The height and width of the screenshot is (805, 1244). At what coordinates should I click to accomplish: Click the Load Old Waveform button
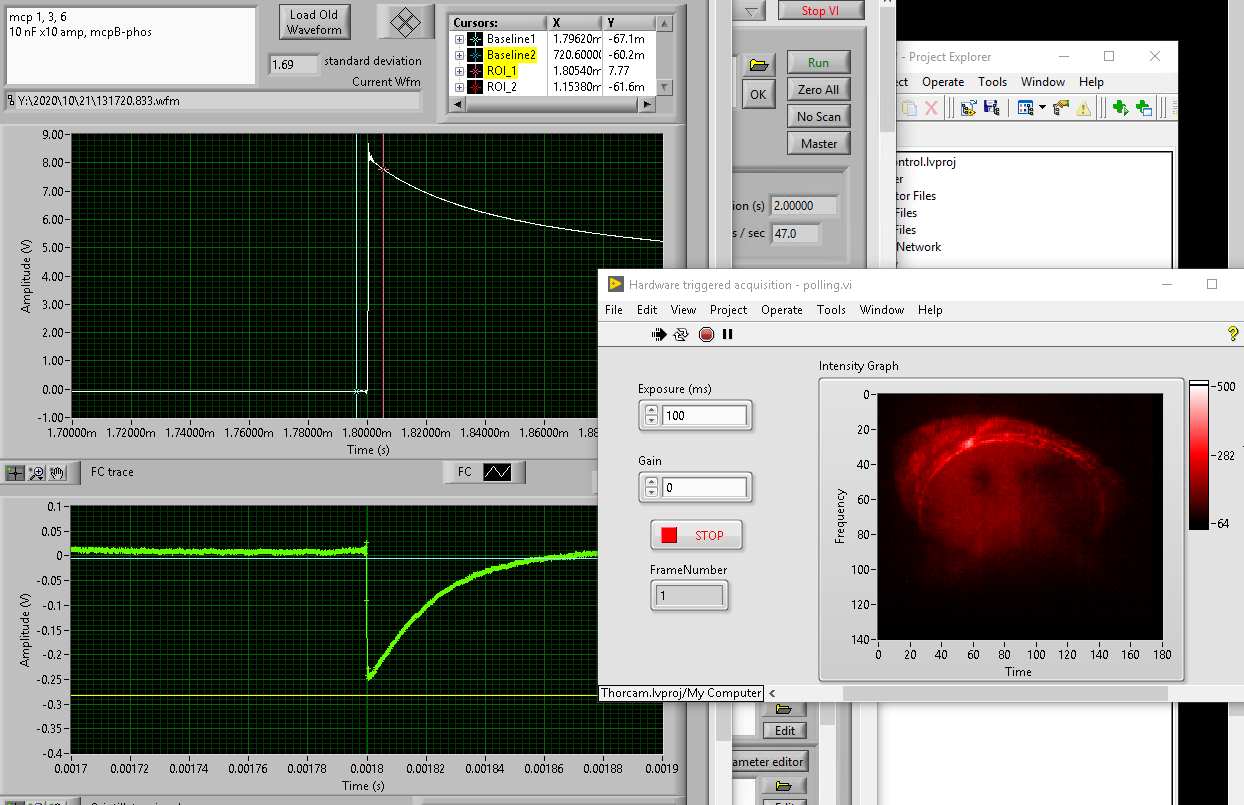pyautogui.click(x=314, y=22)
